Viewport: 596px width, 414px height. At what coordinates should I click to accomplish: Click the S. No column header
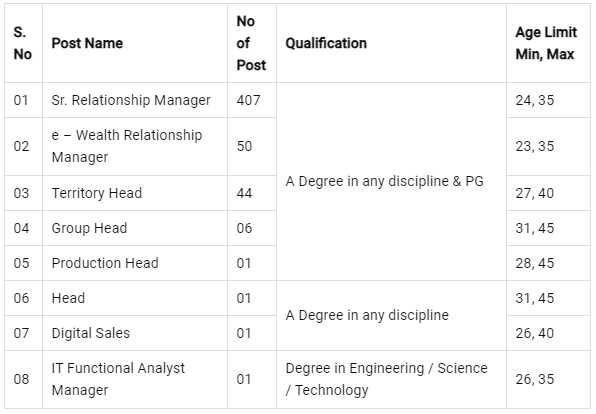point(24,43)
